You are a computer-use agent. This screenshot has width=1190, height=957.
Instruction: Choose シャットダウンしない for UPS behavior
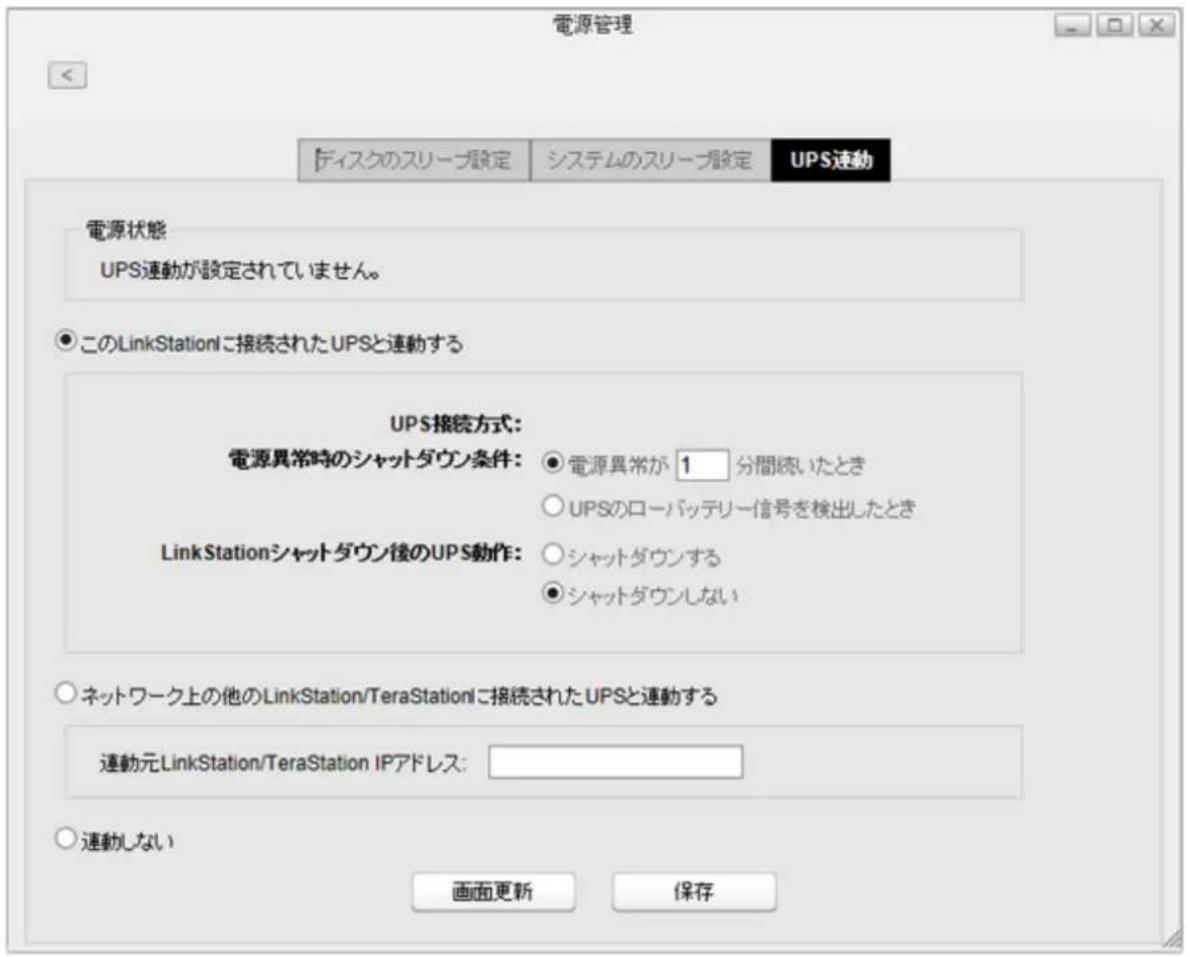pos(552,593)
